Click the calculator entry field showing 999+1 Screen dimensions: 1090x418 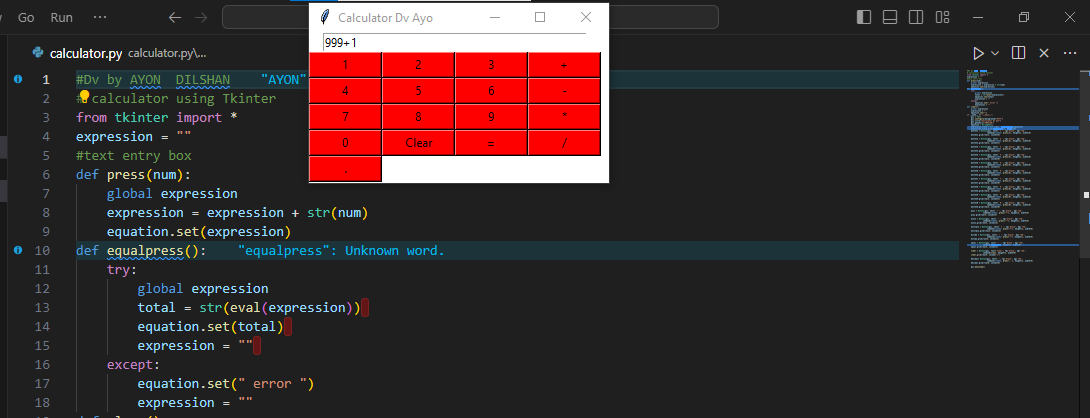click(453, 43)
